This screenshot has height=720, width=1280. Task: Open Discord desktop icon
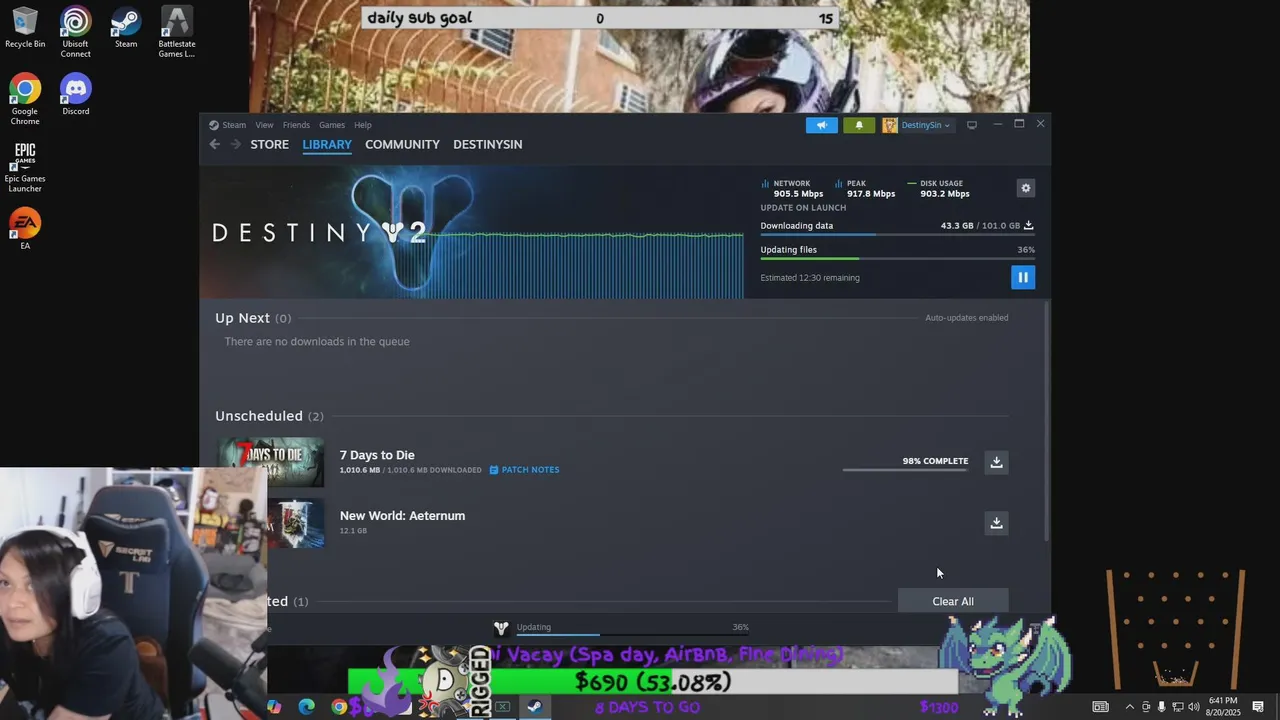pyautogui.click(x=75, y=95)
